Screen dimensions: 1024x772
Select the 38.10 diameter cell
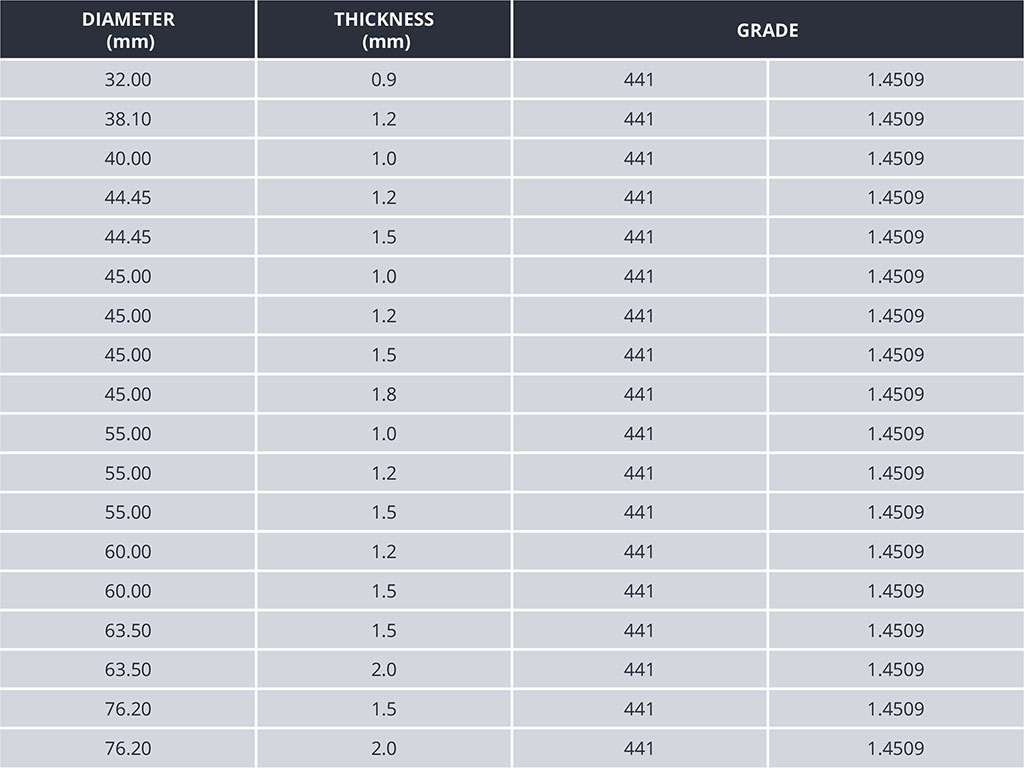tap(128, 119)
